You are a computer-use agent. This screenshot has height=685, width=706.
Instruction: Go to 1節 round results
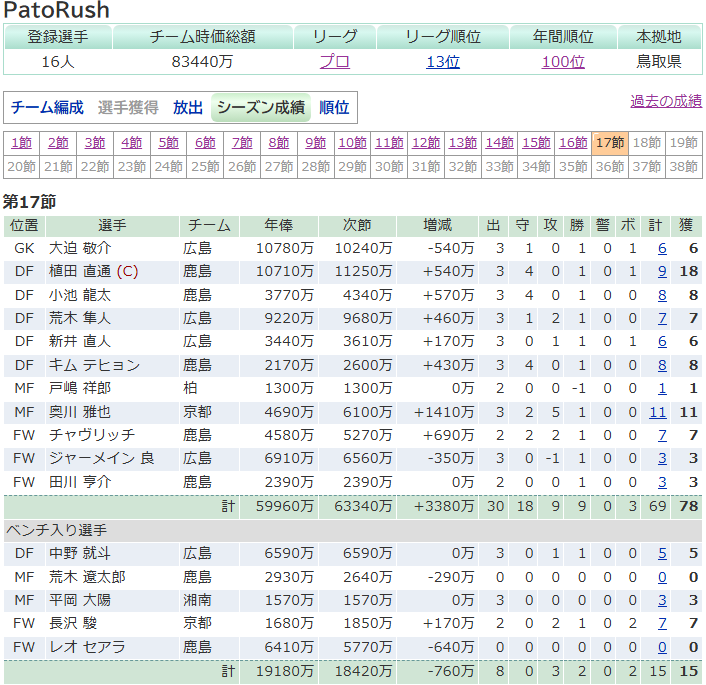tap(22, 143)
